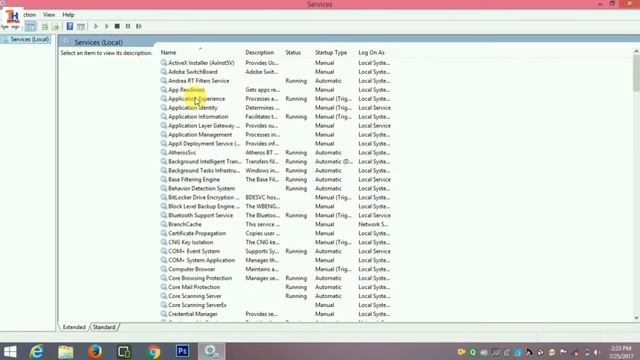The width and height of the screenshot is (640, 360).
Task: Toggle the Action Pane toolbar icon
Action: click(81, 27)
